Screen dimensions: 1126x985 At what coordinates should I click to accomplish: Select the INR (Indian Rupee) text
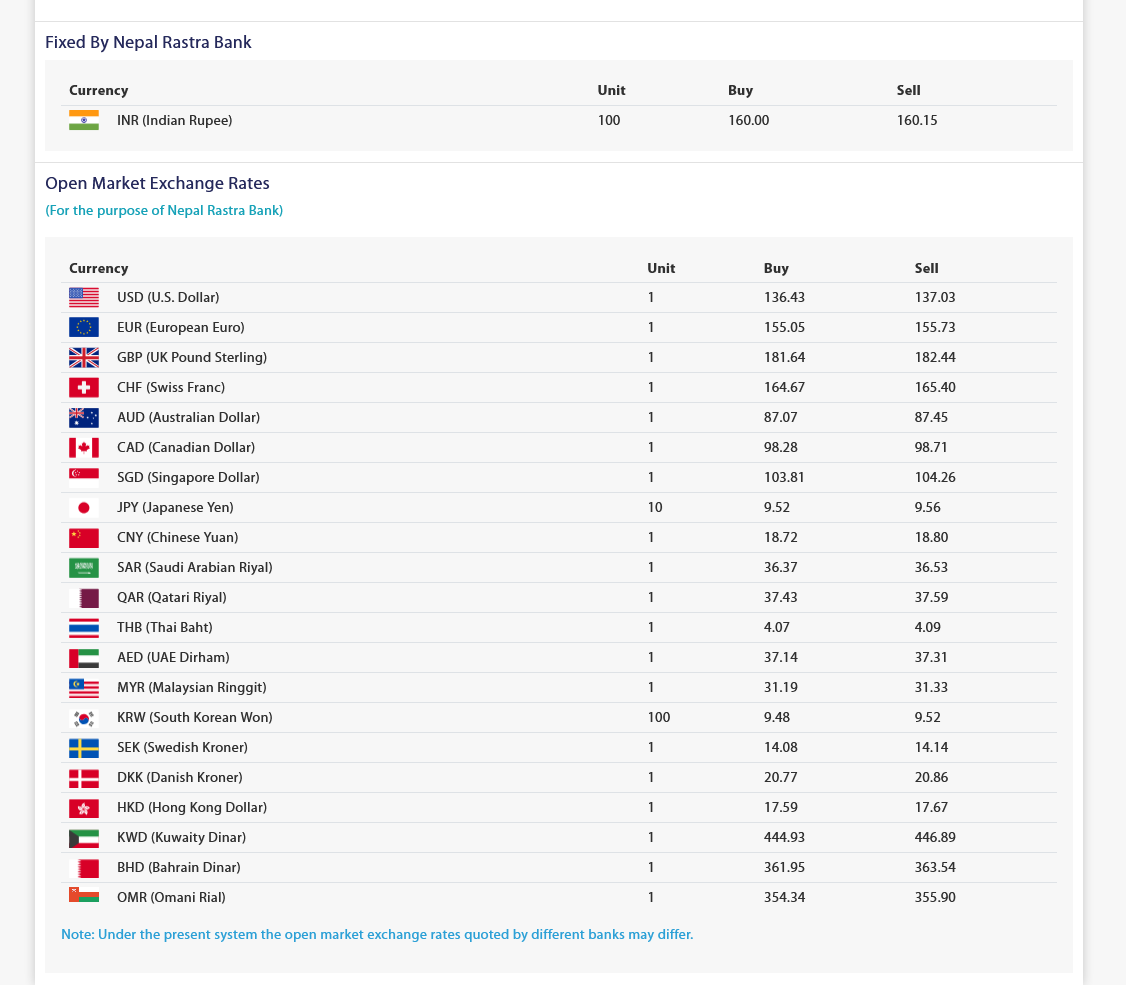coord(174,120)
